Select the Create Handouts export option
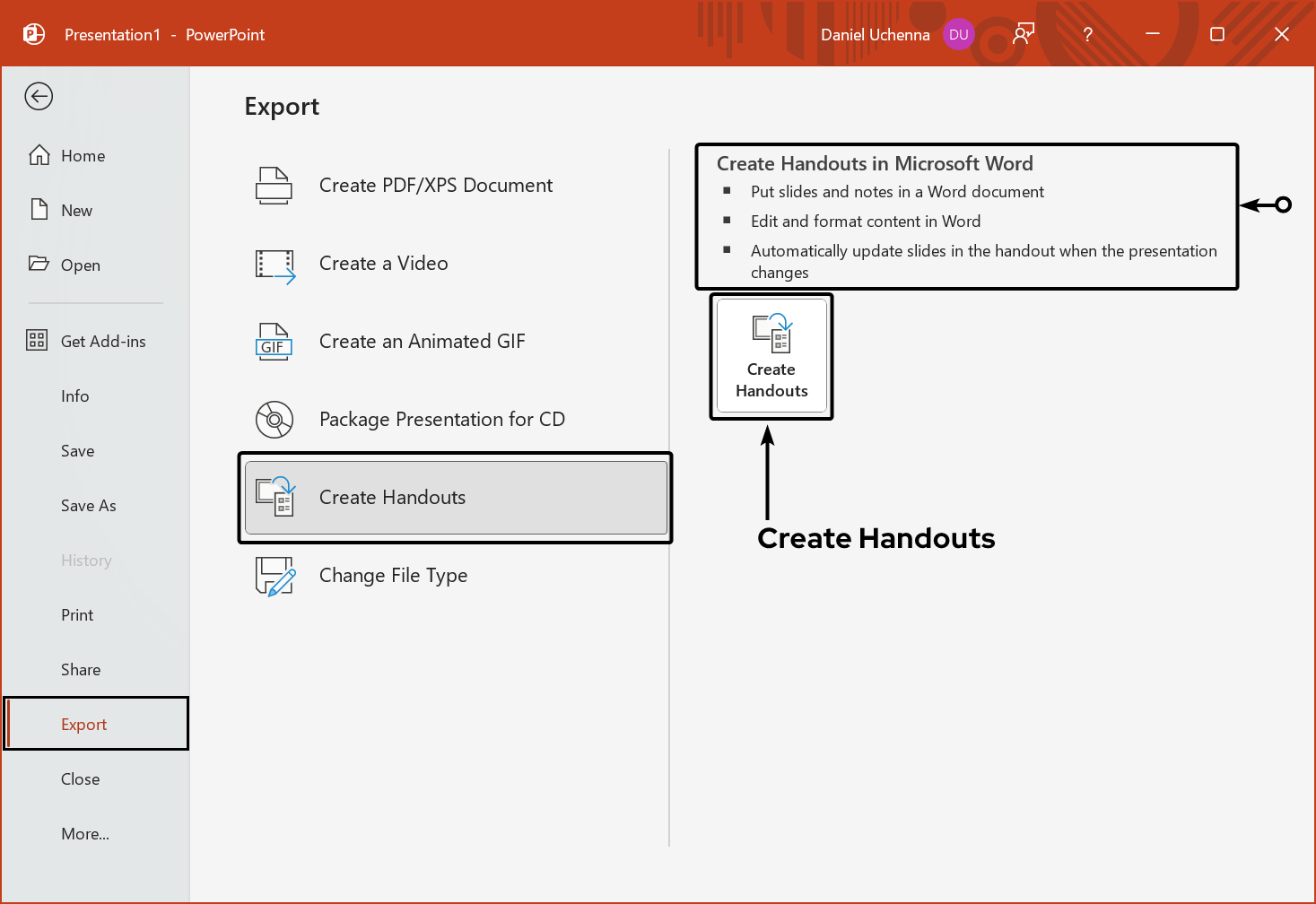The image size is (1316, 904). pos(392,497)
